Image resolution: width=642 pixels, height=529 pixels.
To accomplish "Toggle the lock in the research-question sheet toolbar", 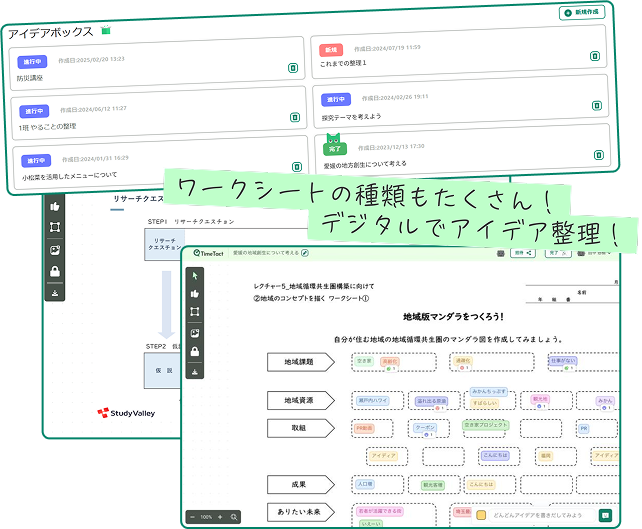I will (53, 271).
